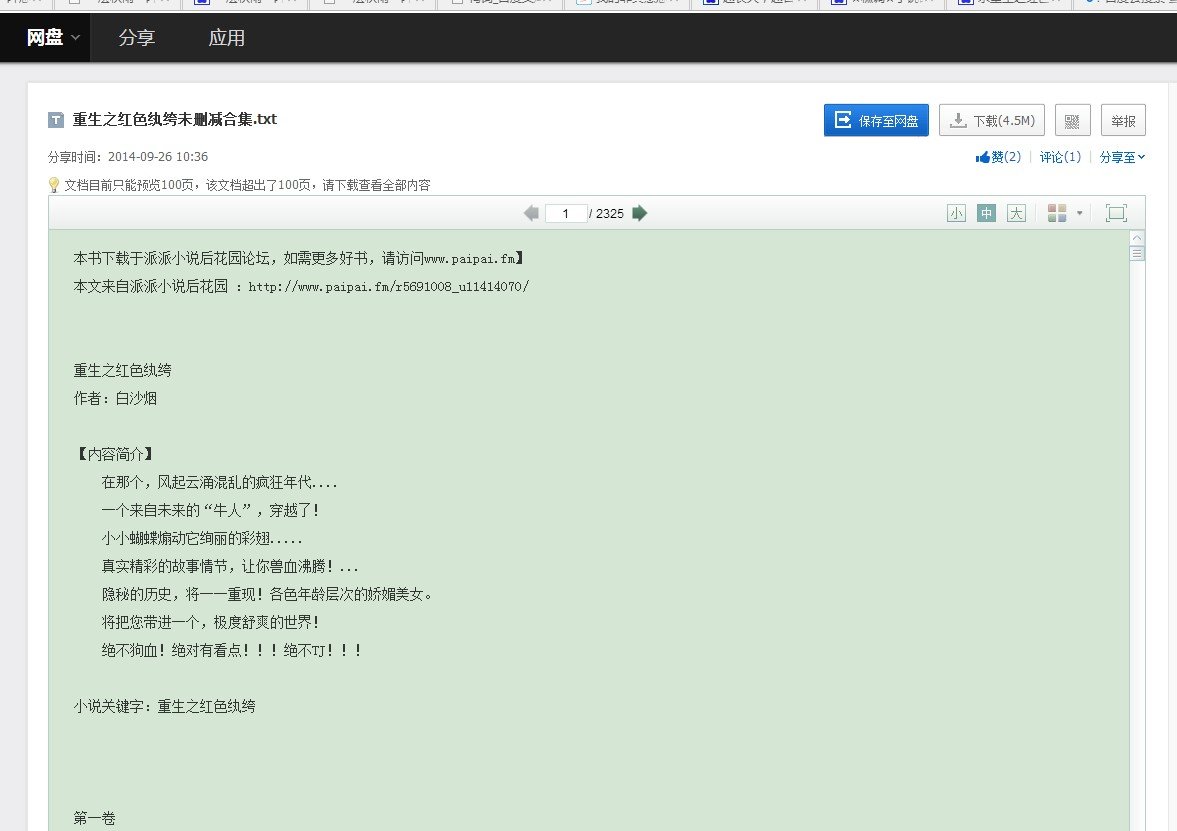This screenshot has width=1177, height=831.
Task: Keep medium font size 中 selected
Action: pos(986,212)
